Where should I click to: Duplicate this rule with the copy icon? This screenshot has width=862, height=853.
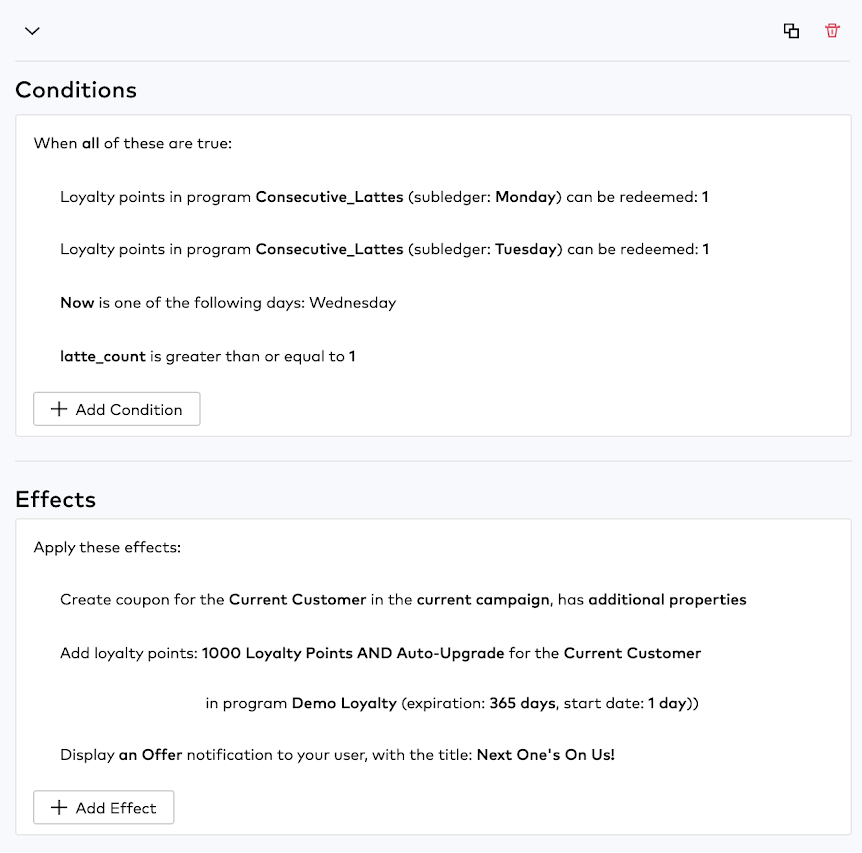coord(791,31)
